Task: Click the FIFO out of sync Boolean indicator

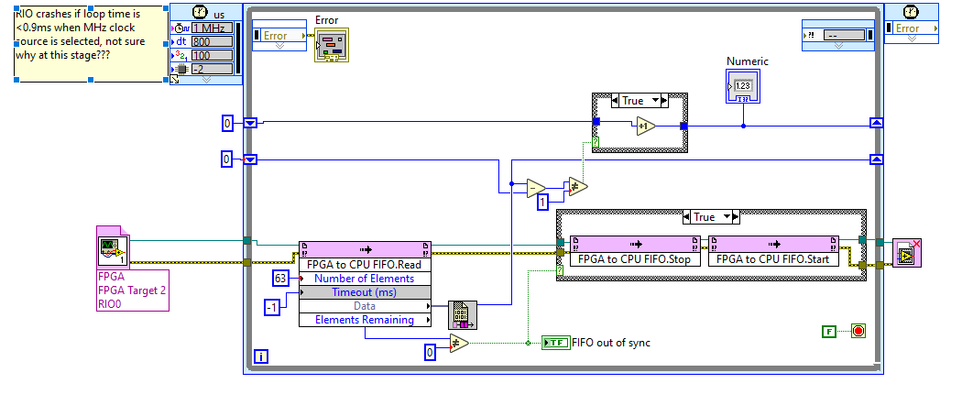Action: [x=555, y=343]
